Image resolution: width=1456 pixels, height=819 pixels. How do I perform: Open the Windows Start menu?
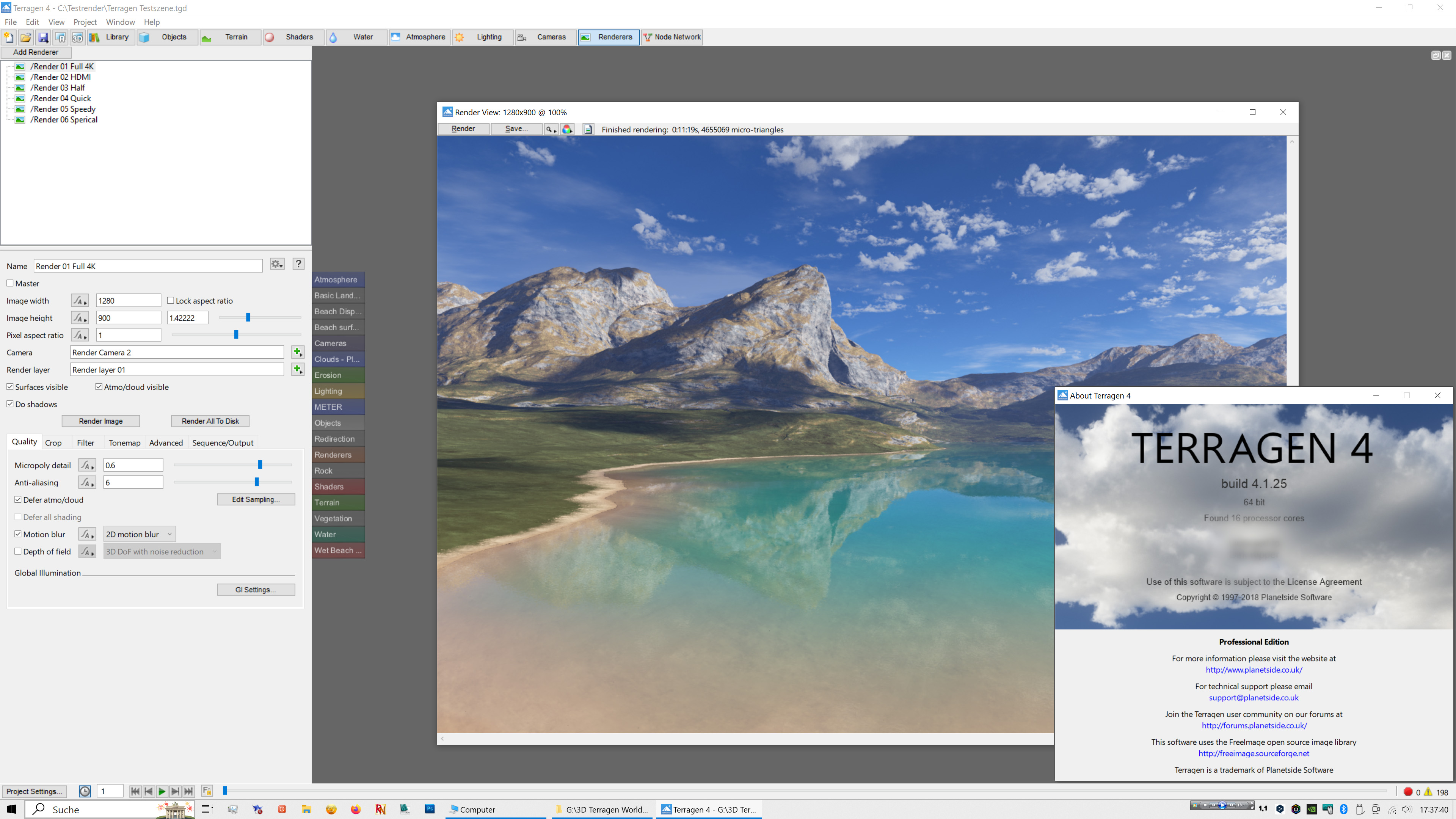12,810
